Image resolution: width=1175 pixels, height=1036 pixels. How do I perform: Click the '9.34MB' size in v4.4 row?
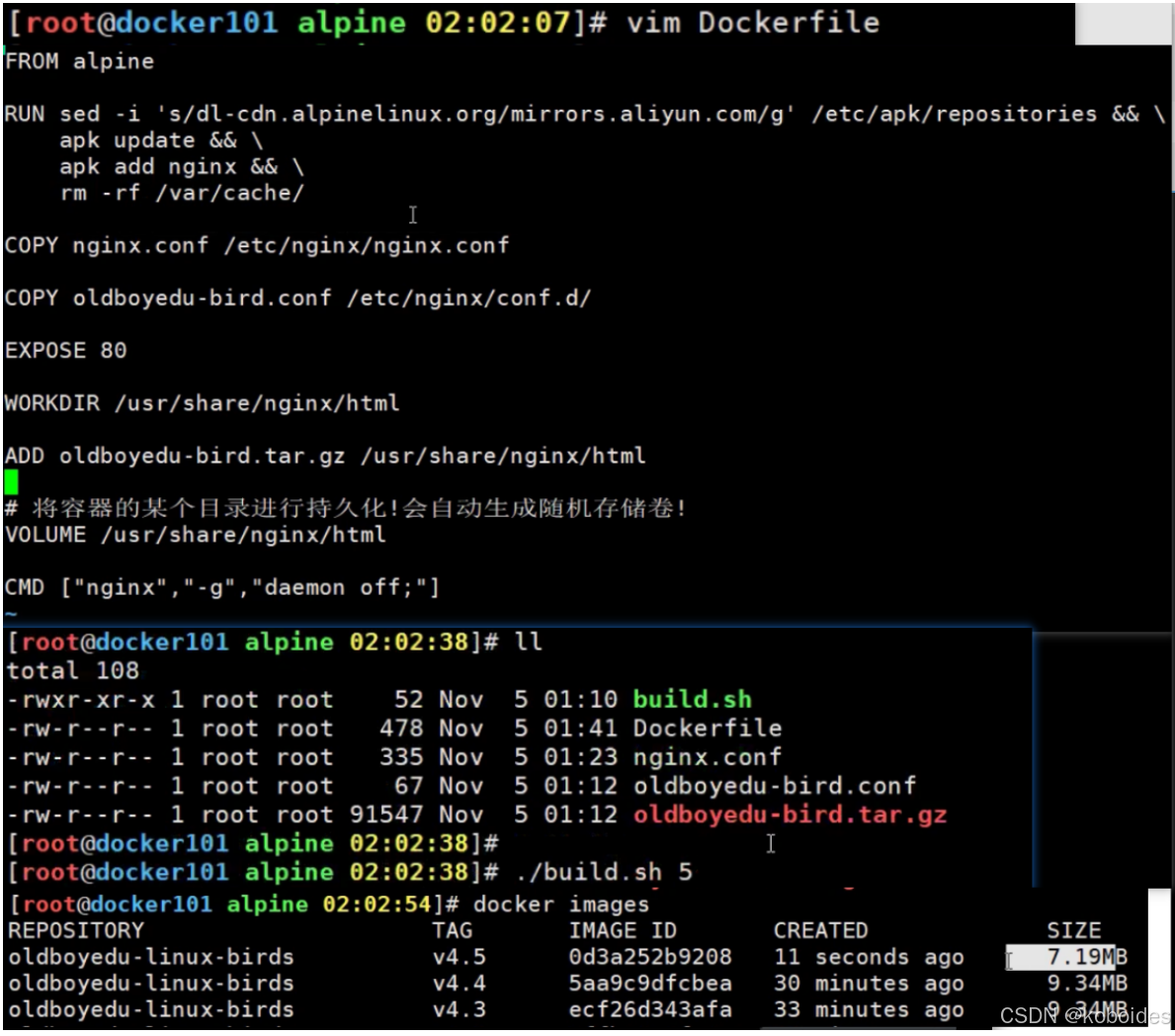[1087, 983]
